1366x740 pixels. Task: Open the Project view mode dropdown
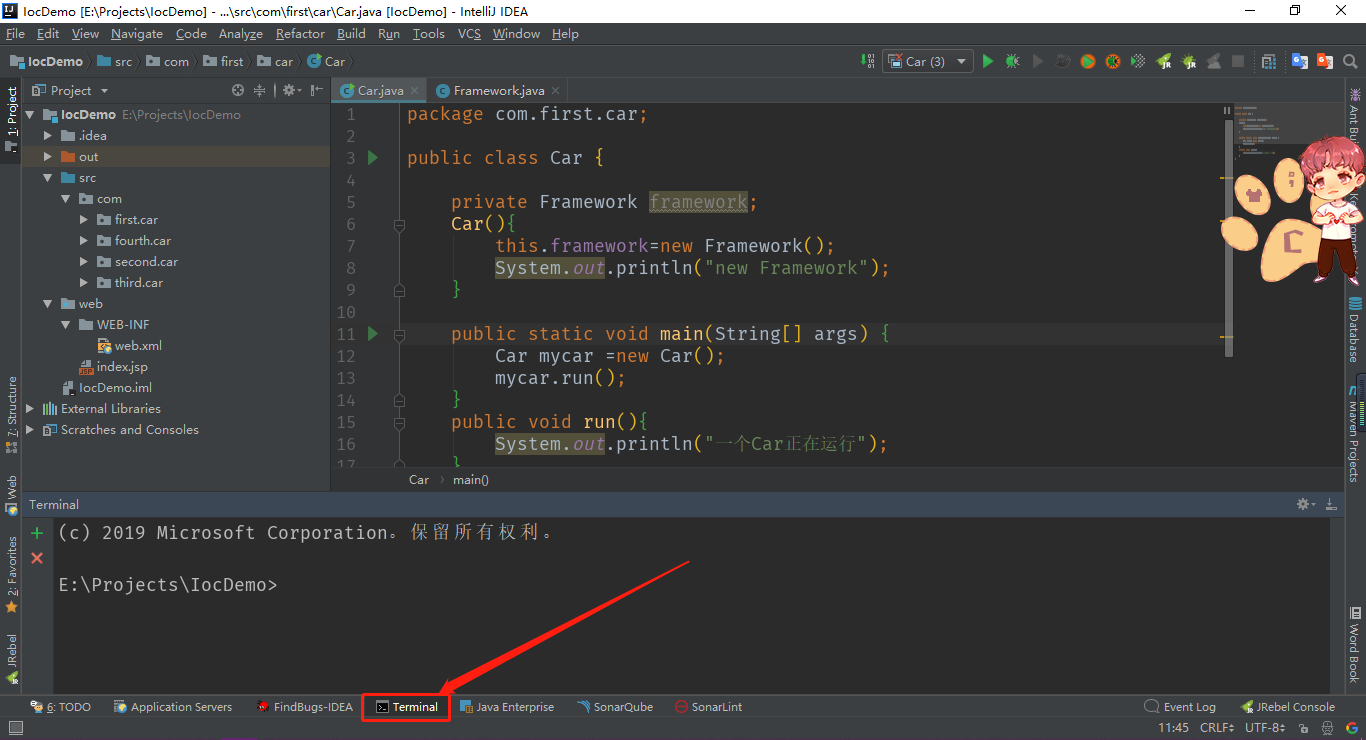tap(72, 90)
